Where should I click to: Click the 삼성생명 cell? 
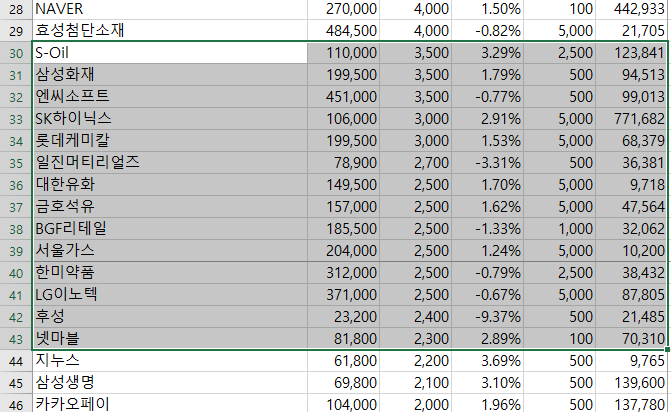[170, 383]
